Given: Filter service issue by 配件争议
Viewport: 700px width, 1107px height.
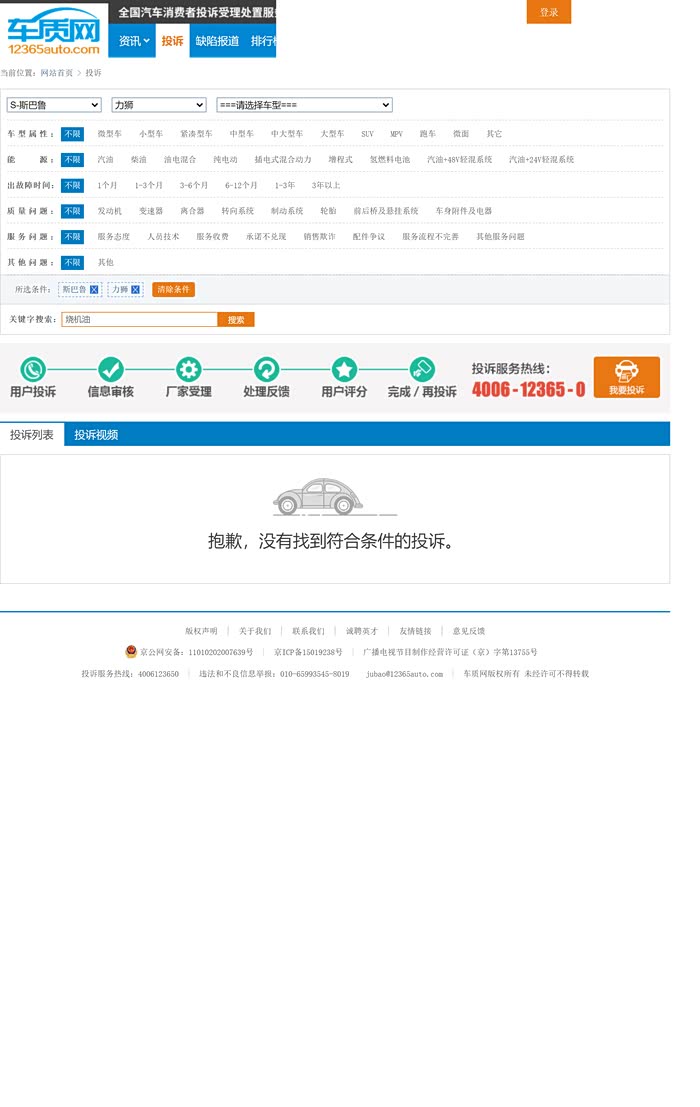Looking at the screenshot, I should (x=369, y=237).
